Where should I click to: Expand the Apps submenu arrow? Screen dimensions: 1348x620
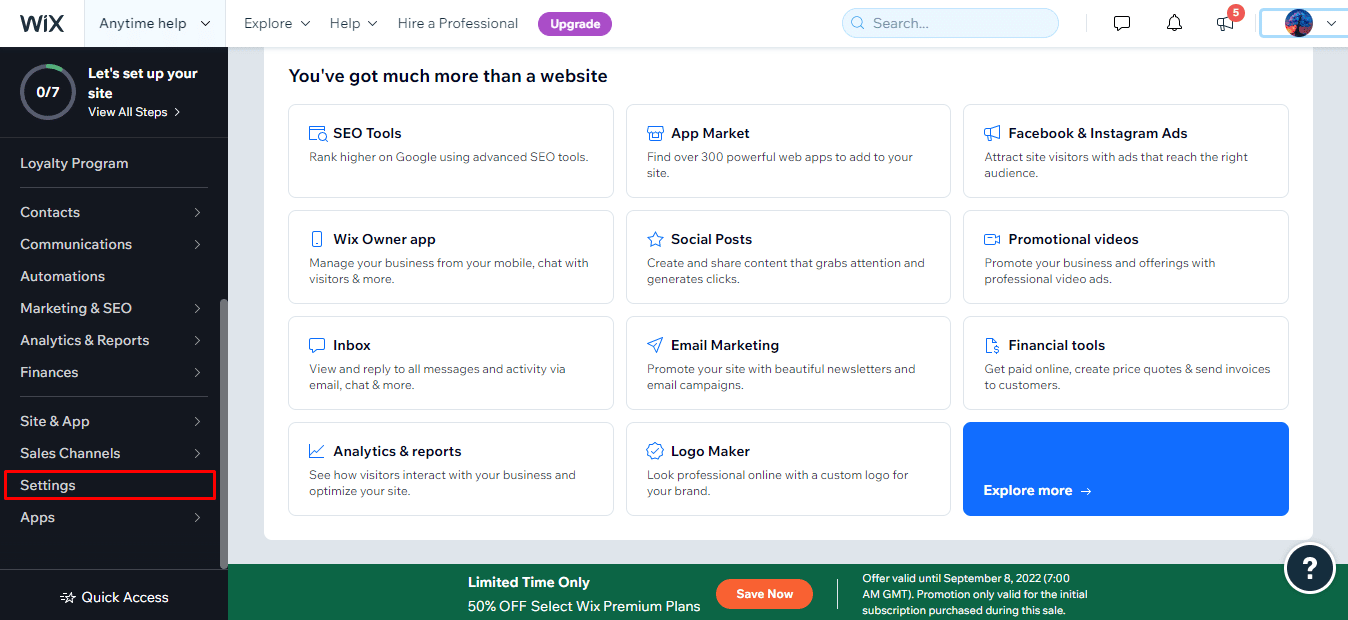[x=197, y=517]
